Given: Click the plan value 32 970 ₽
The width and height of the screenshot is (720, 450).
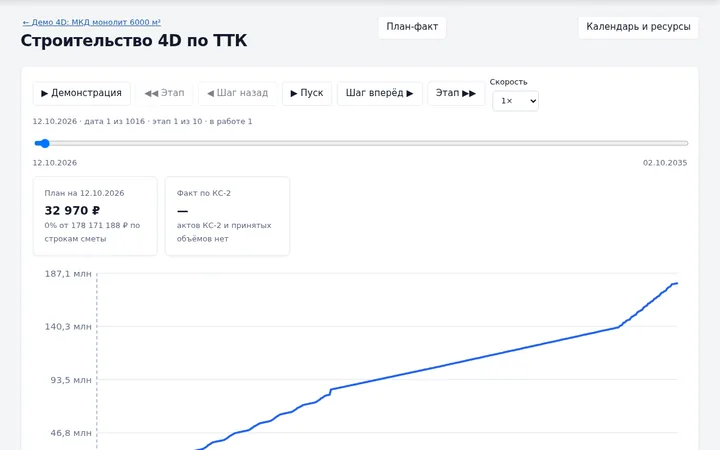Looking at the screenshot, I should pos(72,211).
